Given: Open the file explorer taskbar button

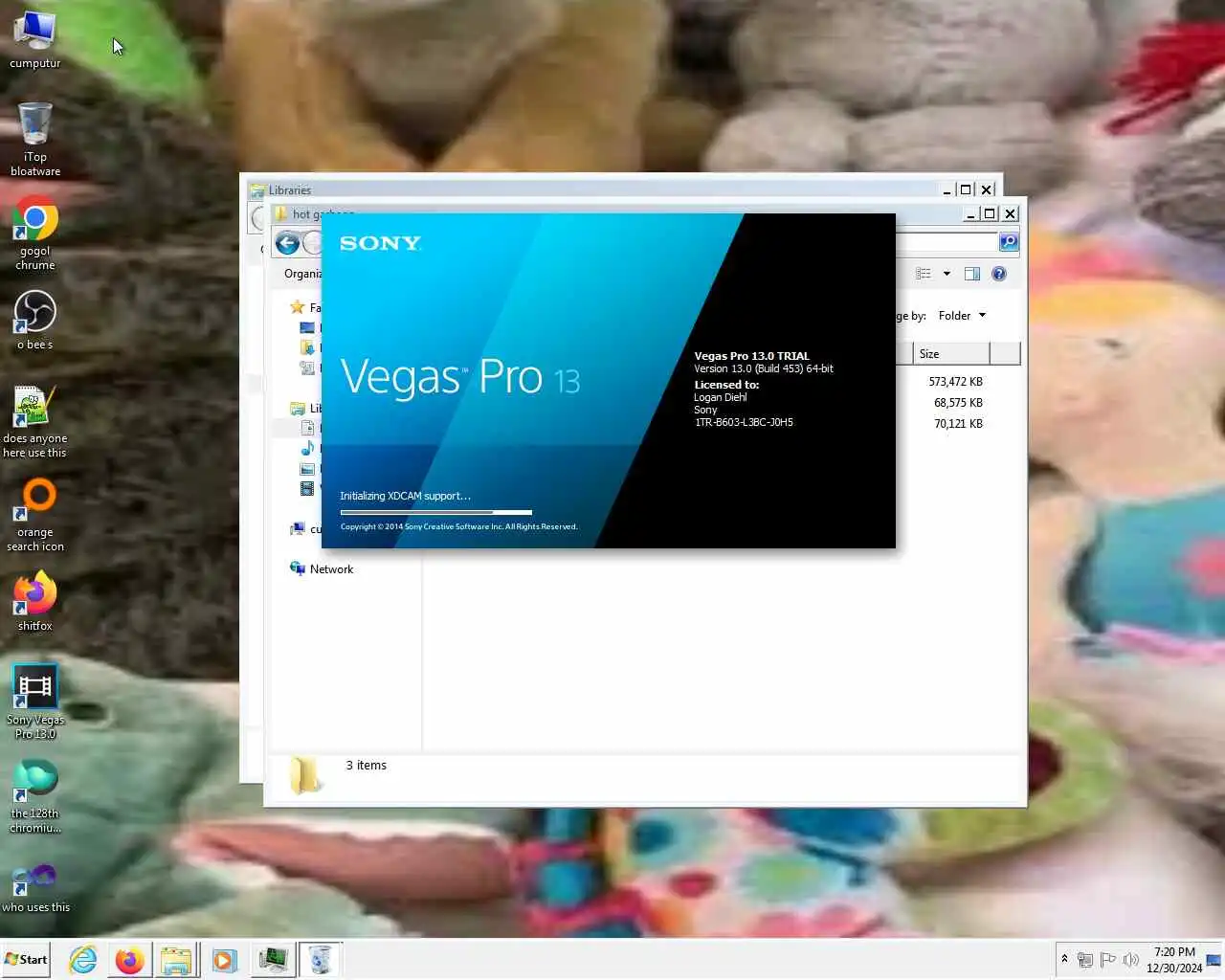Looking at the screenshot, I should 176,960.
